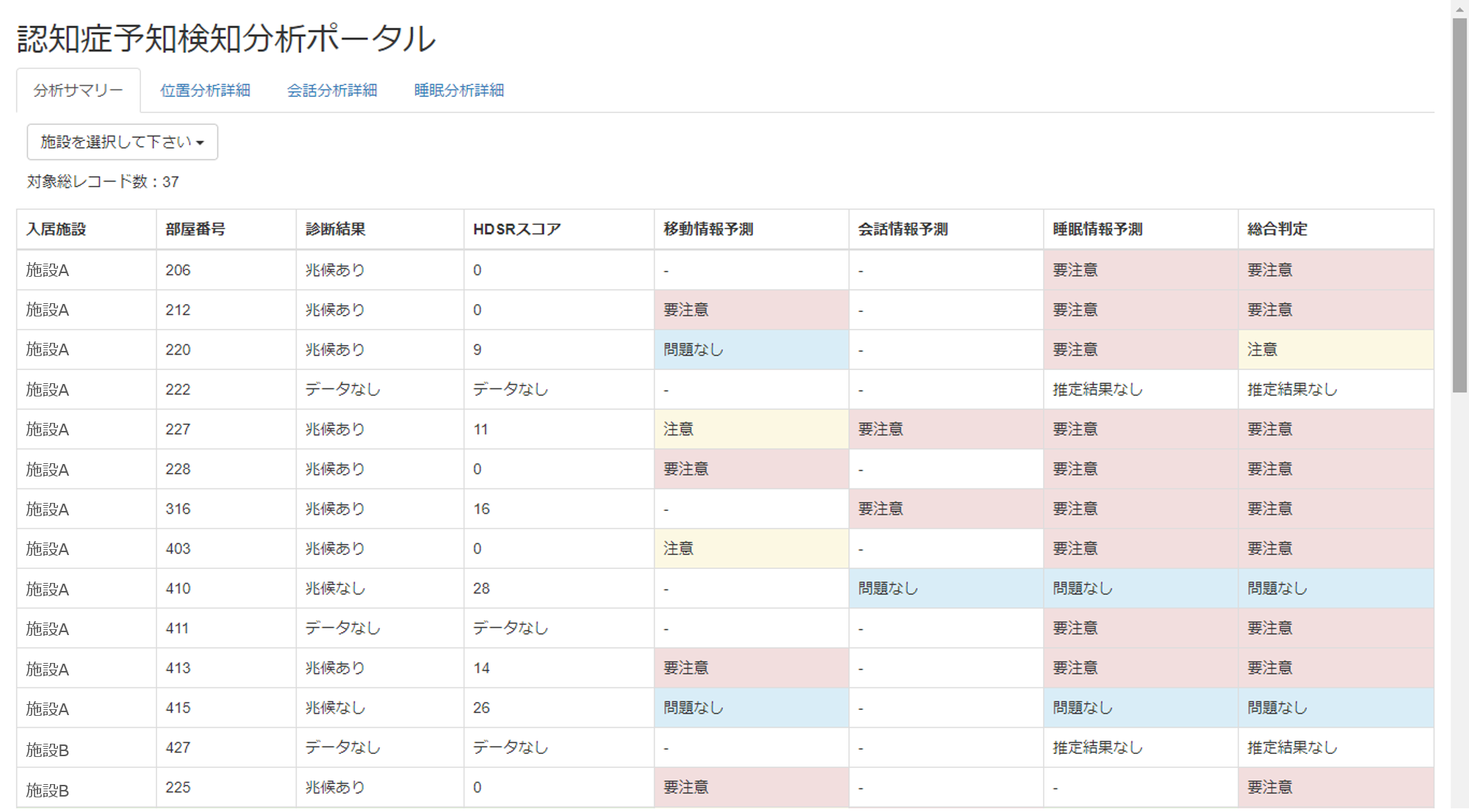Click the 移動情報予測 column header
This screenshot has width=1469, height=812.
[x=708, y=229]
